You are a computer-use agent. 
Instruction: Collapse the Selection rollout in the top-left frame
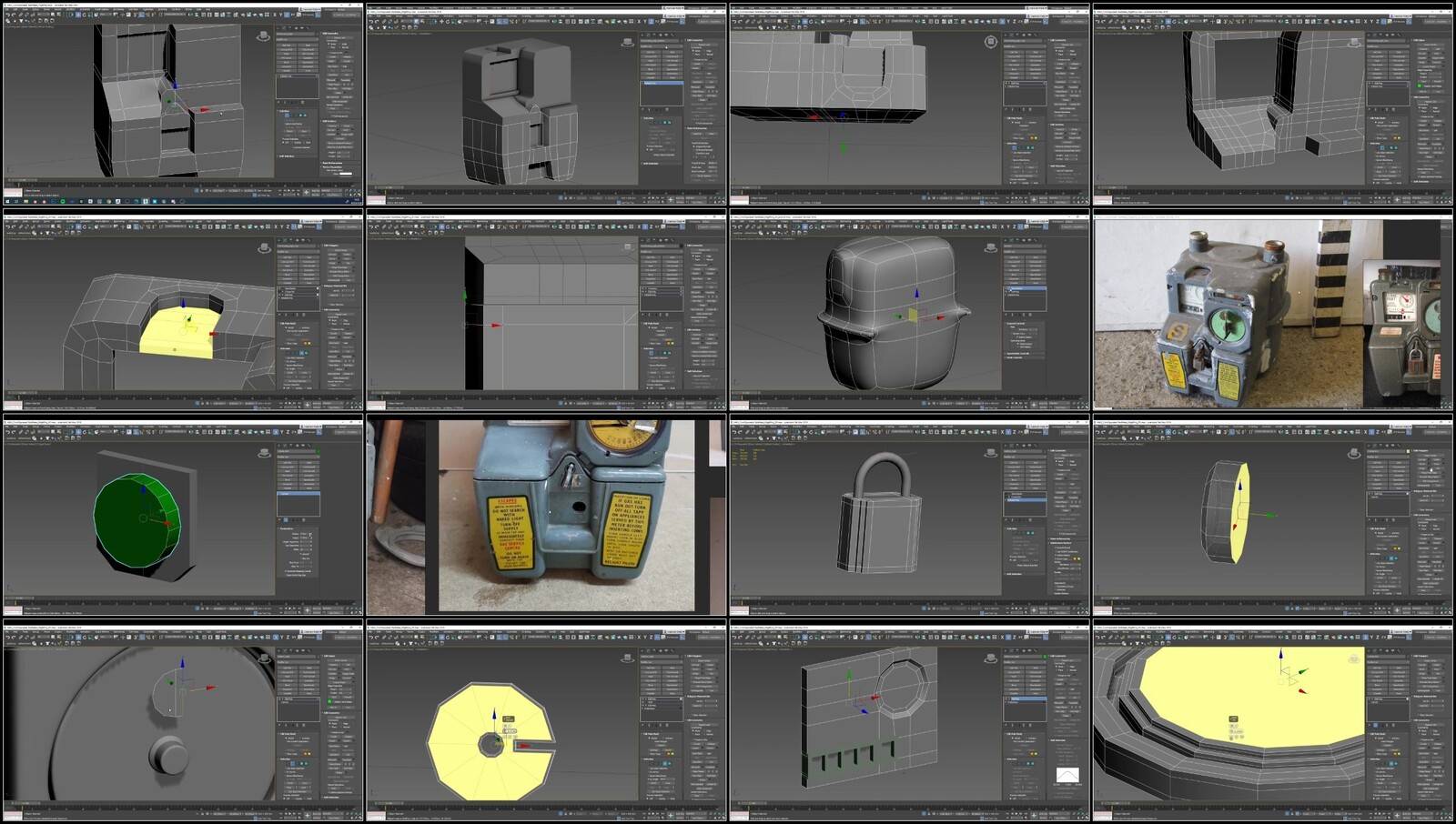click(280, 112)
